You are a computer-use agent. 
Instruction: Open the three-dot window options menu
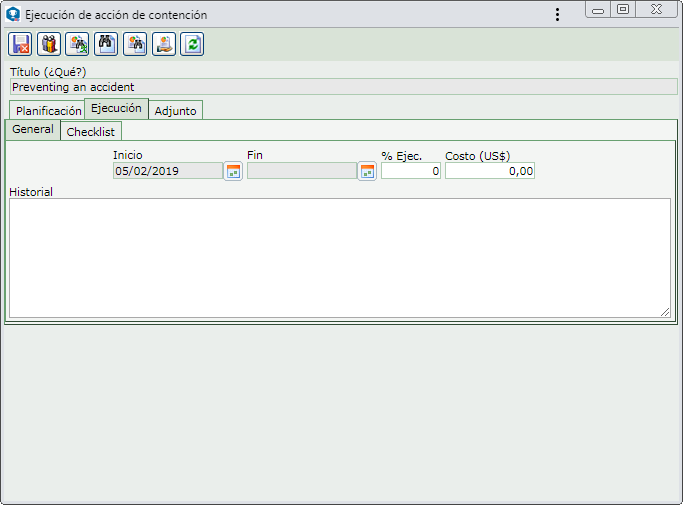[557, 14]
